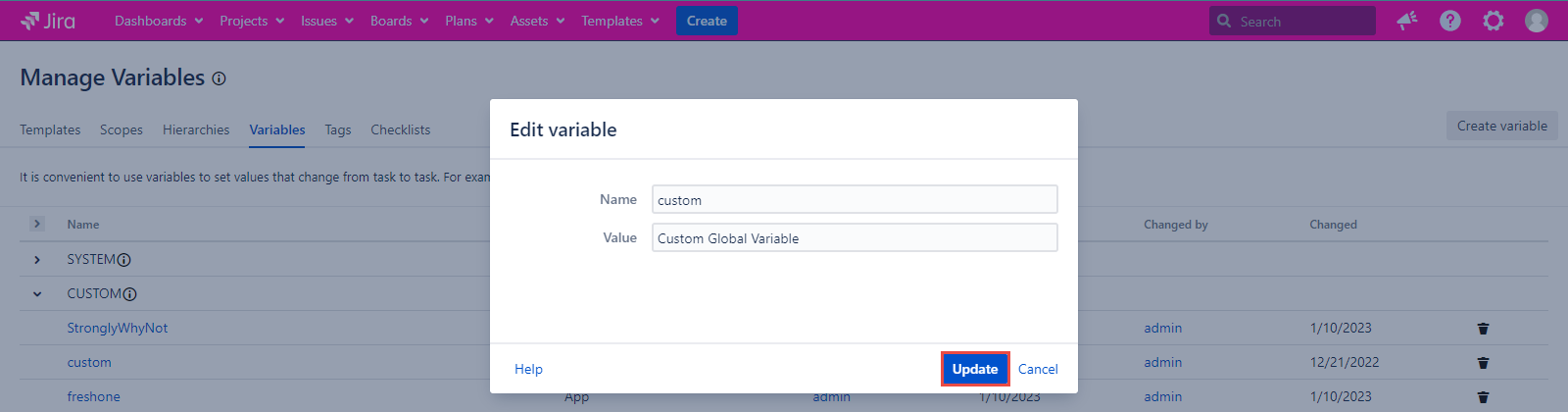Image resolution: width=1568 pixels, height=412 pixels.
Task: Switch to the Hierarchies tab
Action: point(196,129)
